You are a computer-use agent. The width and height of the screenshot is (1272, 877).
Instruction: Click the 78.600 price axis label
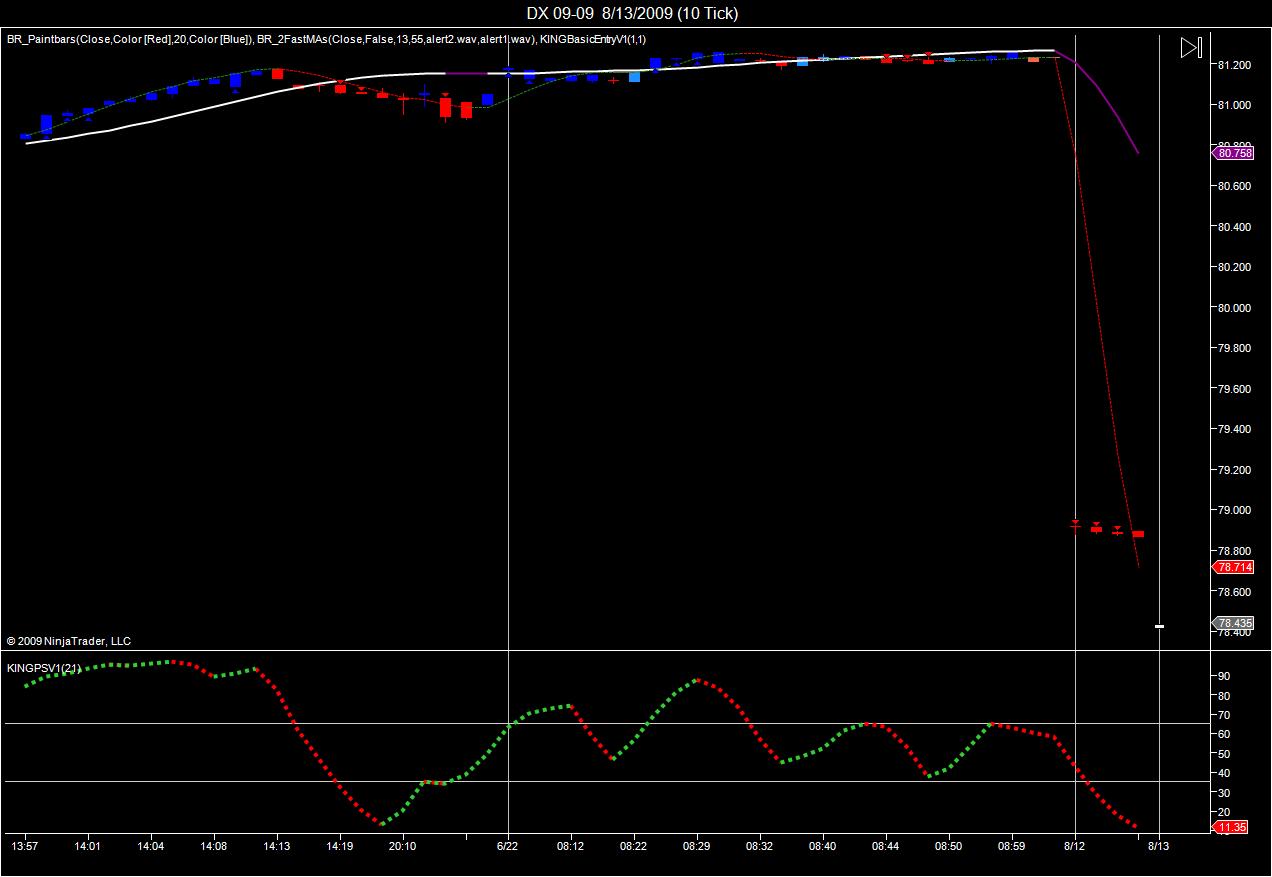[x=1235, y=591]
